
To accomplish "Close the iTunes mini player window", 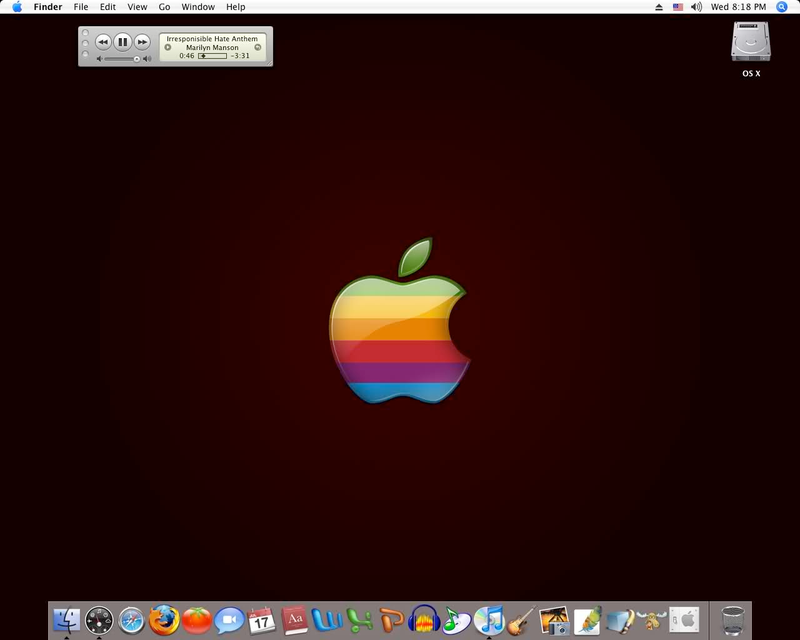I will pyautogui.click(x=85, y=33).
